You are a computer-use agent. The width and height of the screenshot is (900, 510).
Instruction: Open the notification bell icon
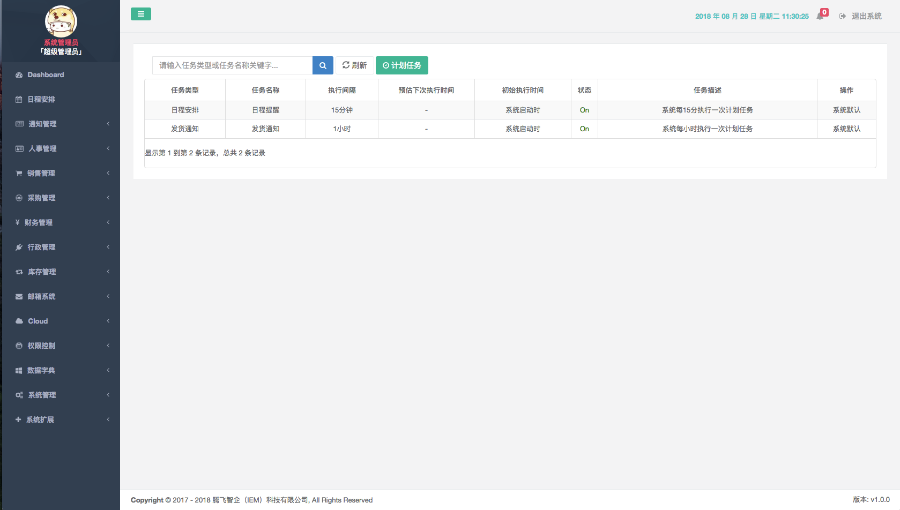(821, 16)
